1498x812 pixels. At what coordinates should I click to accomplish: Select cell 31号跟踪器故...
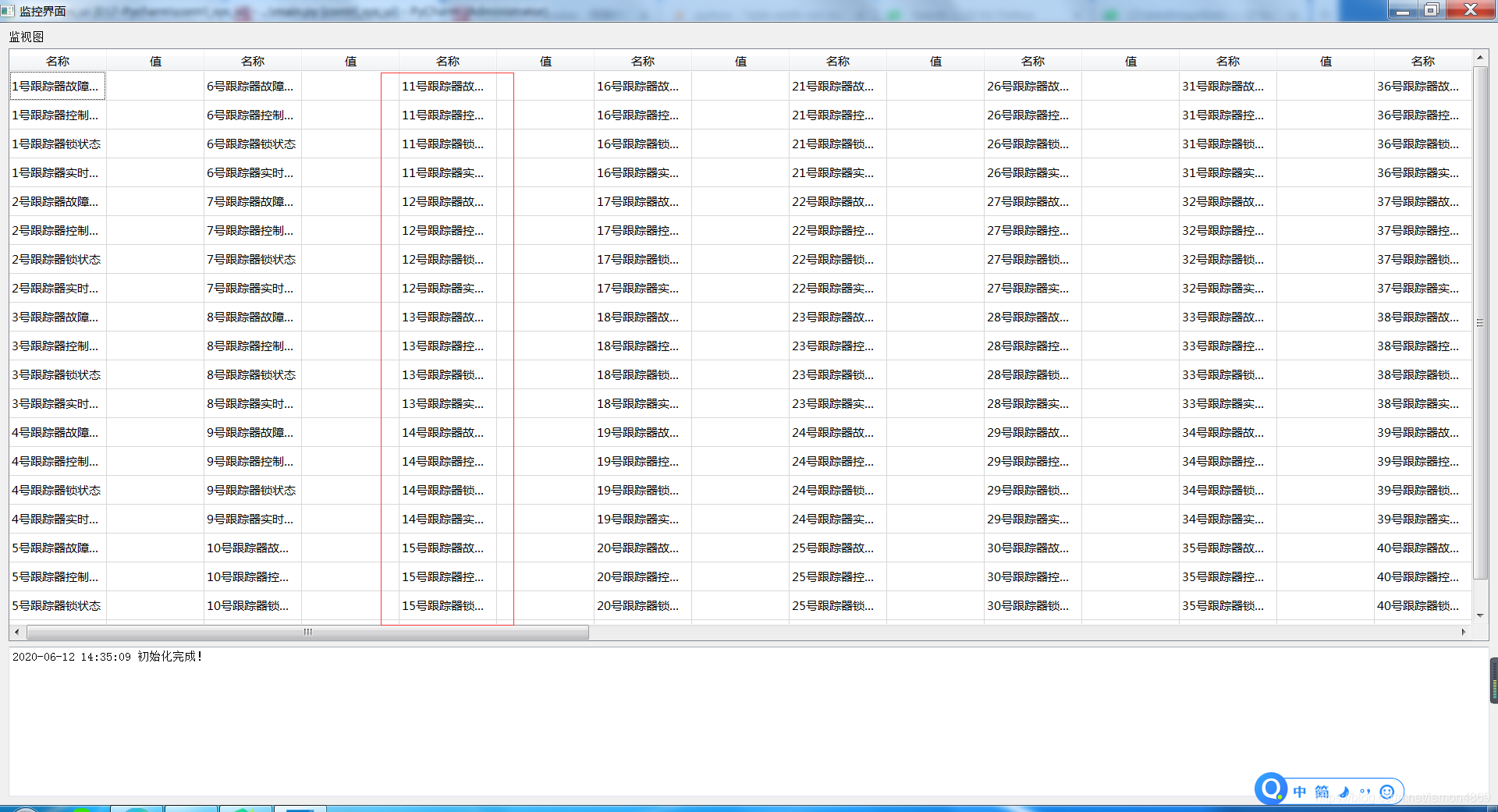pos(1228,86)
